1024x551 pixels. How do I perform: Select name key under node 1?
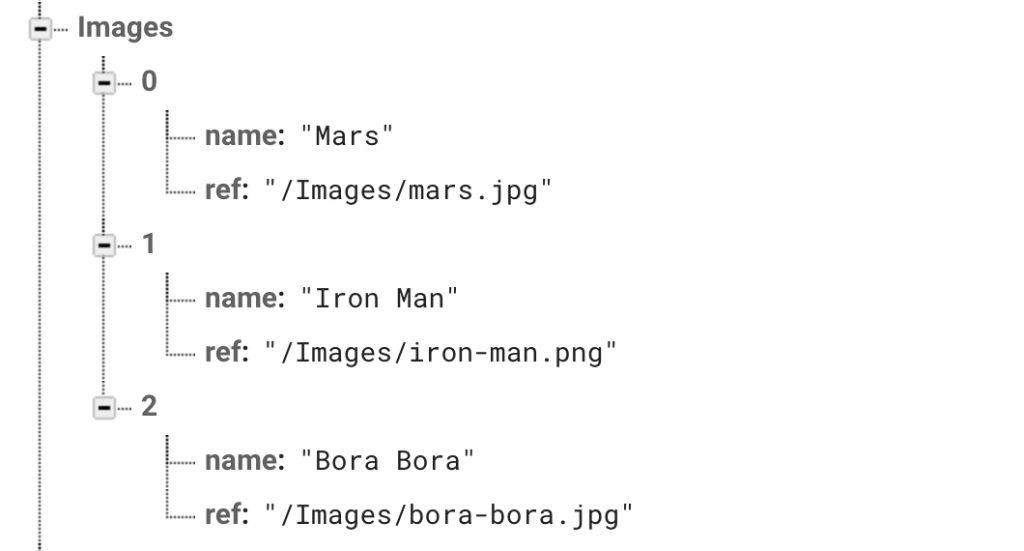(x=245, y=298)
